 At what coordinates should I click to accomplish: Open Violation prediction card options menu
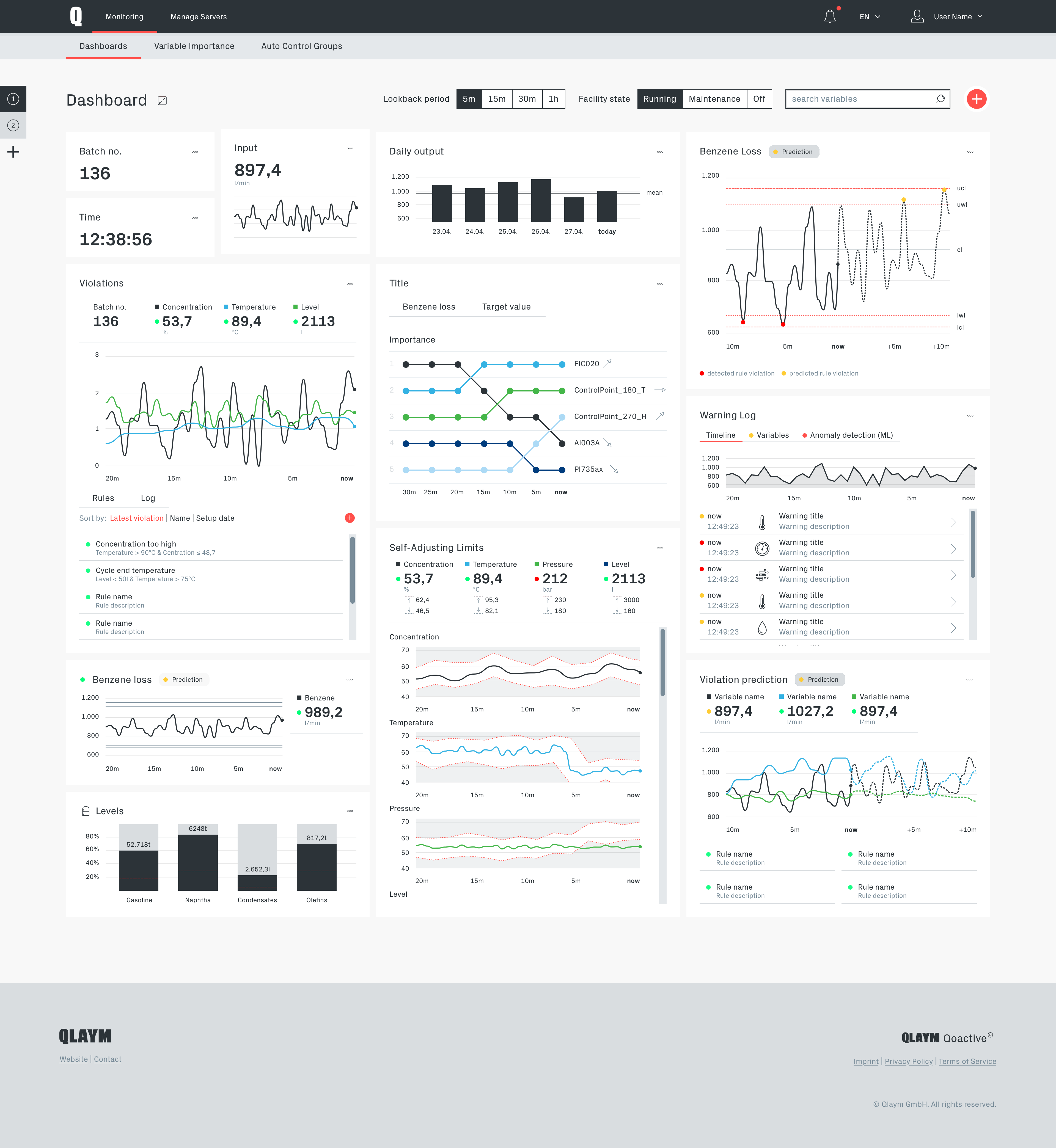(970, 680)
